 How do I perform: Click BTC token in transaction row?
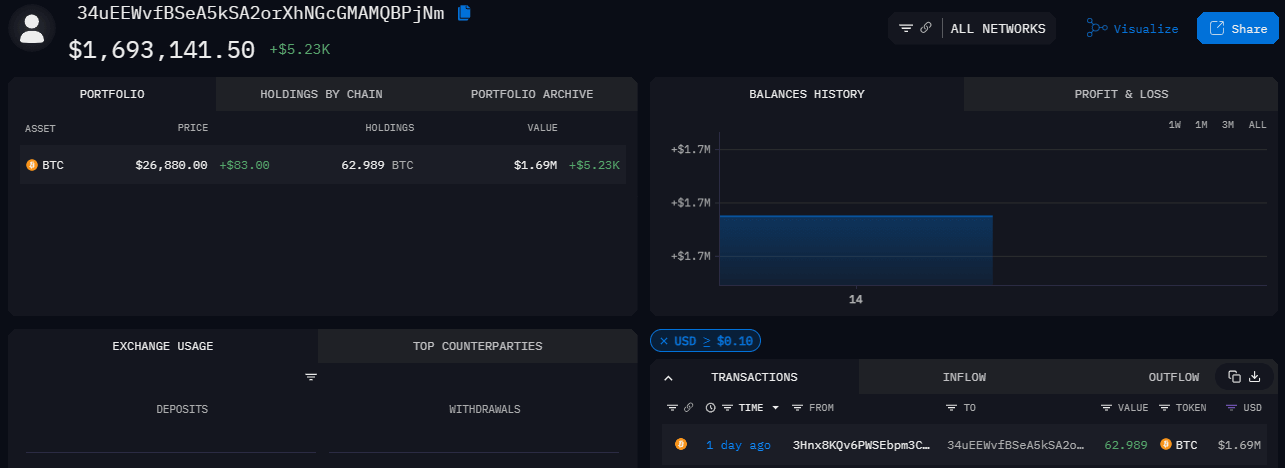click(x=1178, y=445)
